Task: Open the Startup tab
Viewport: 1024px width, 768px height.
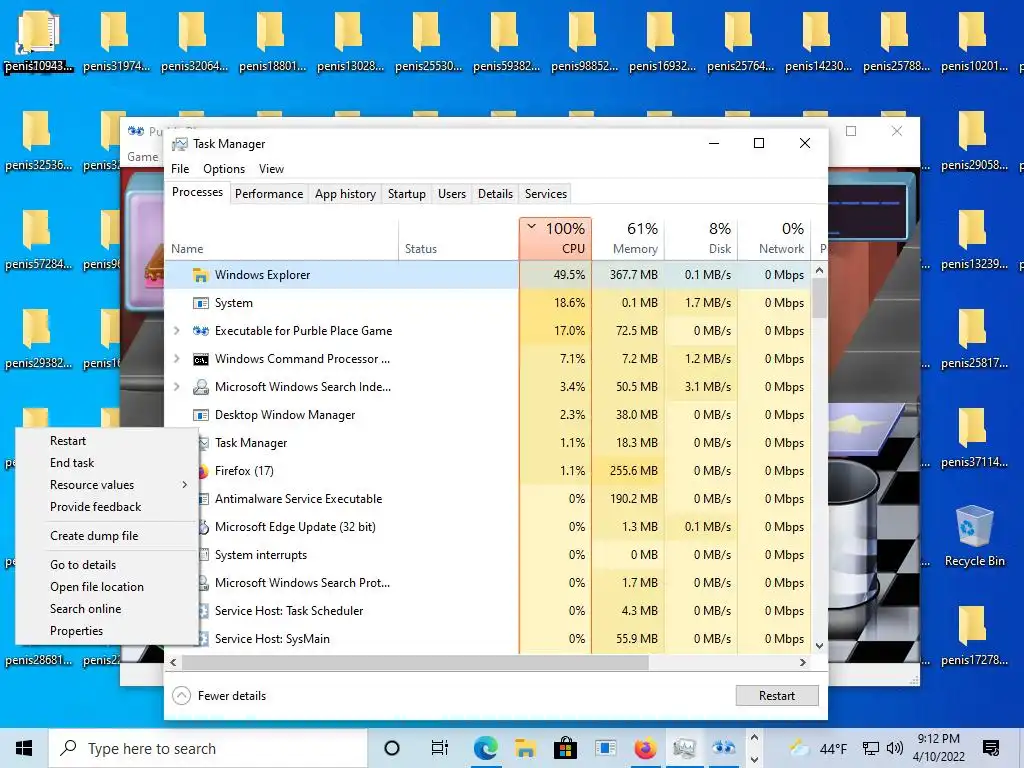Action: (406, 194)
